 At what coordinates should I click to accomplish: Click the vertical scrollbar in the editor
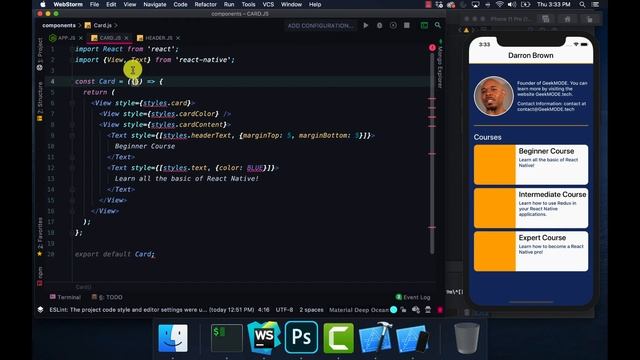point(432,153)
